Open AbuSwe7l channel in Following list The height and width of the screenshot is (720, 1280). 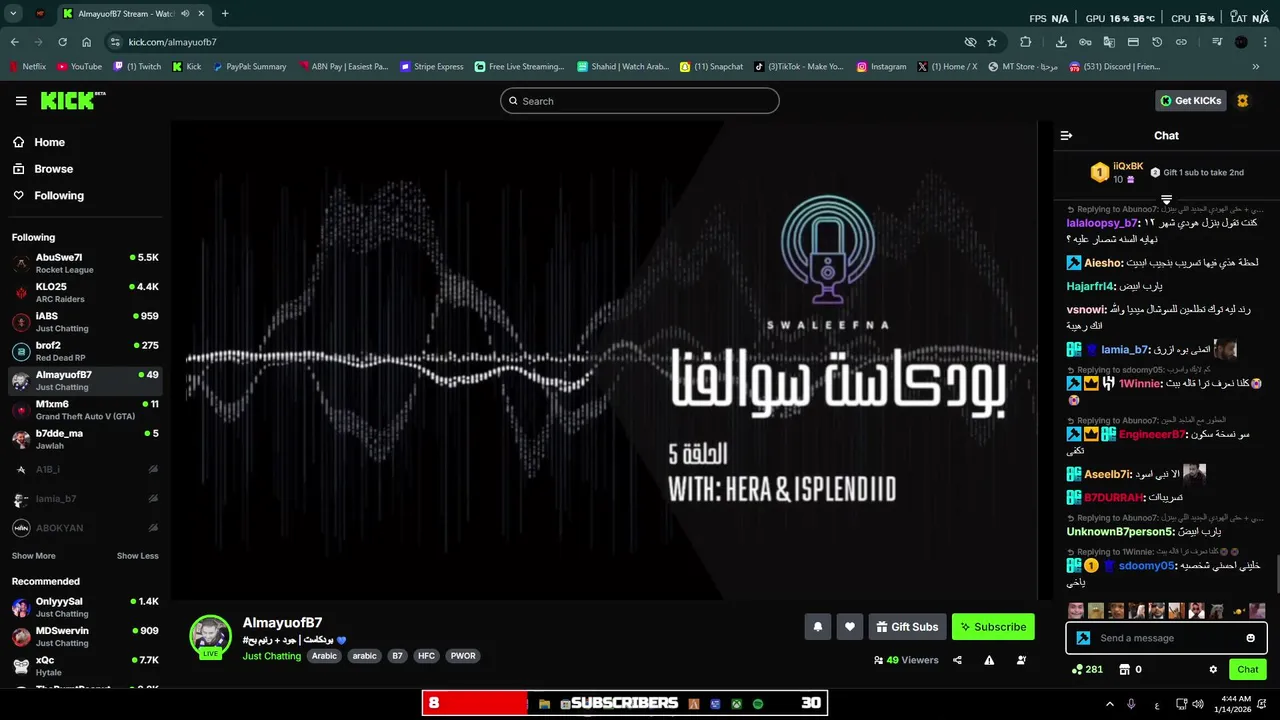coord(85,263)
